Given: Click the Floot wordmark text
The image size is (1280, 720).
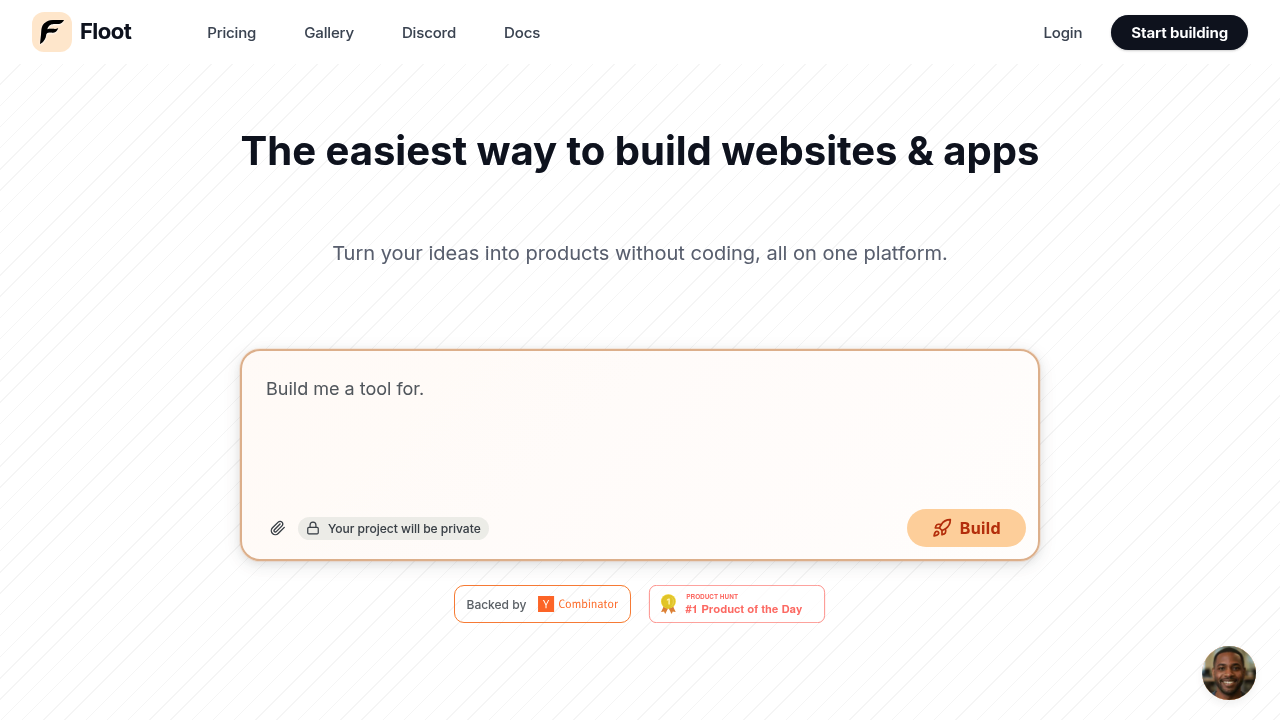Looking at the screenshot, I should (x=106, y=32).
